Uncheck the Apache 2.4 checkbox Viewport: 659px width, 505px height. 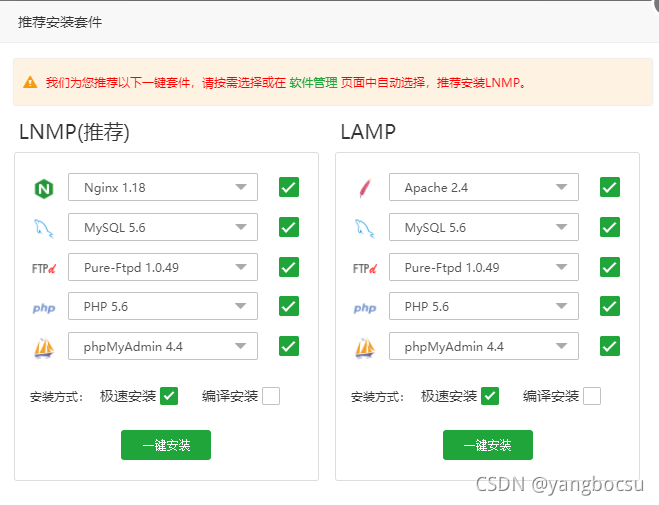pos(610,187)
